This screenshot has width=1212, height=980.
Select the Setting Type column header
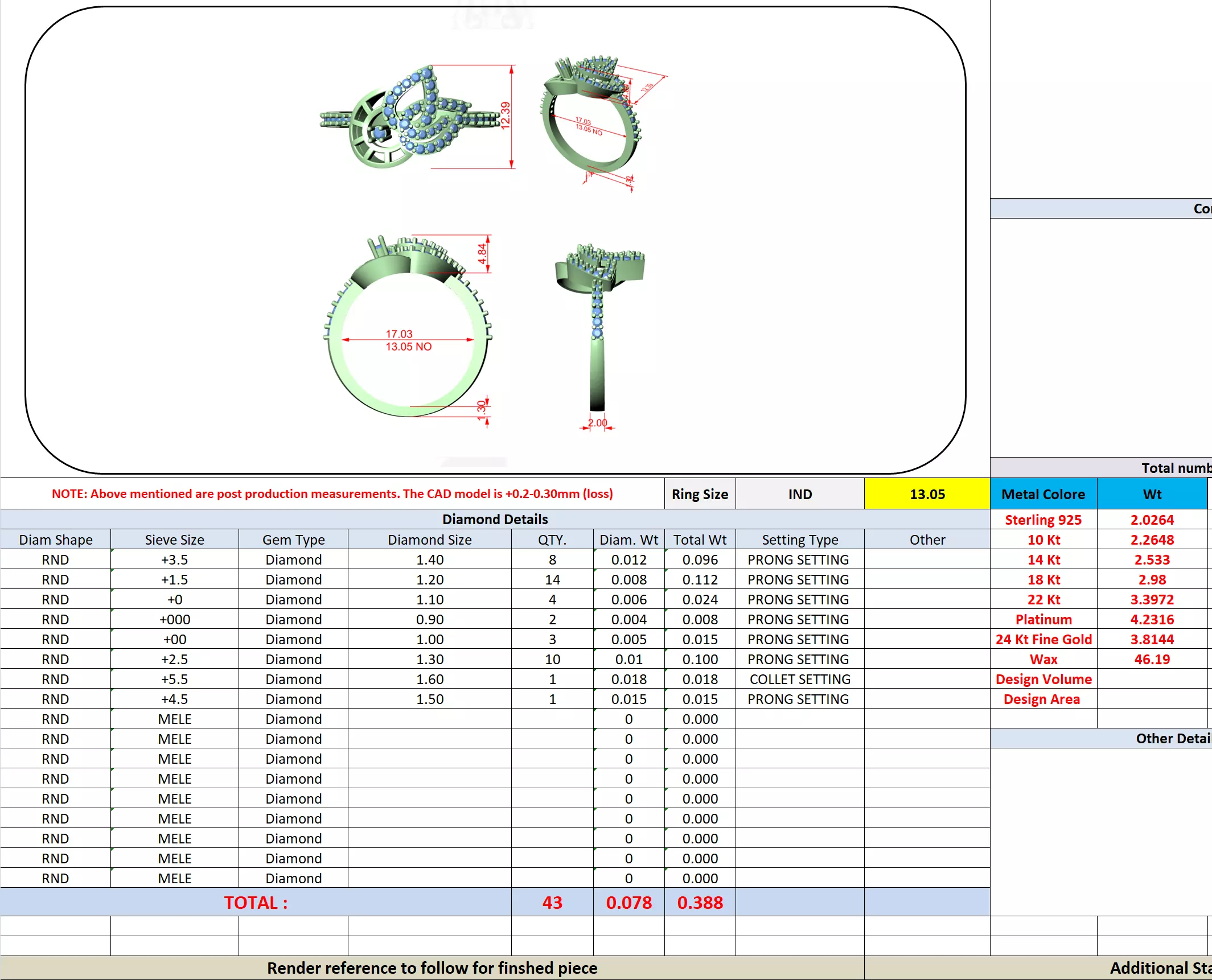coord(800,540)
